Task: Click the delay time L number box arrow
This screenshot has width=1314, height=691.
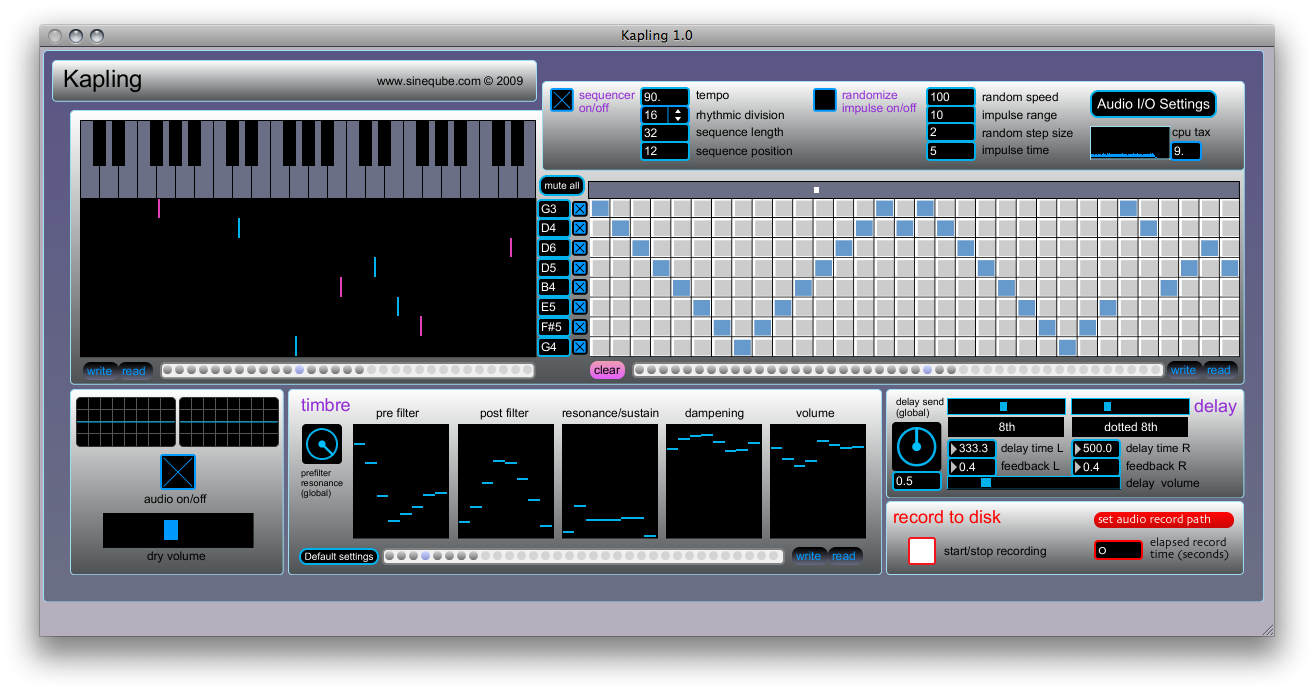Action: 954,449
